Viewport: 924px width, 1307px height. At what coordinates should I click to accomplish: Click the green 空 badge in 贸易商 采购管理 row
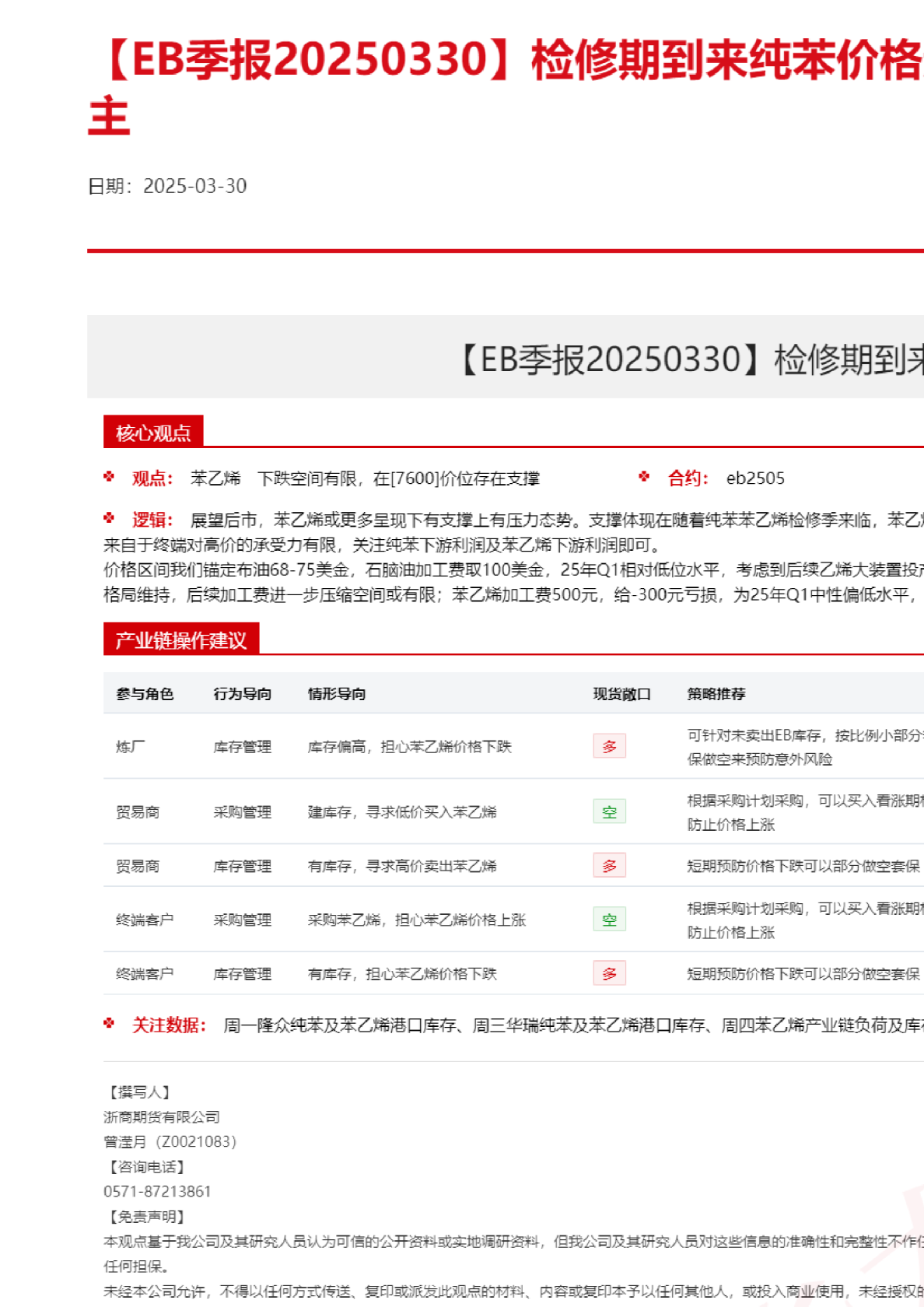(x=609, y=811)
